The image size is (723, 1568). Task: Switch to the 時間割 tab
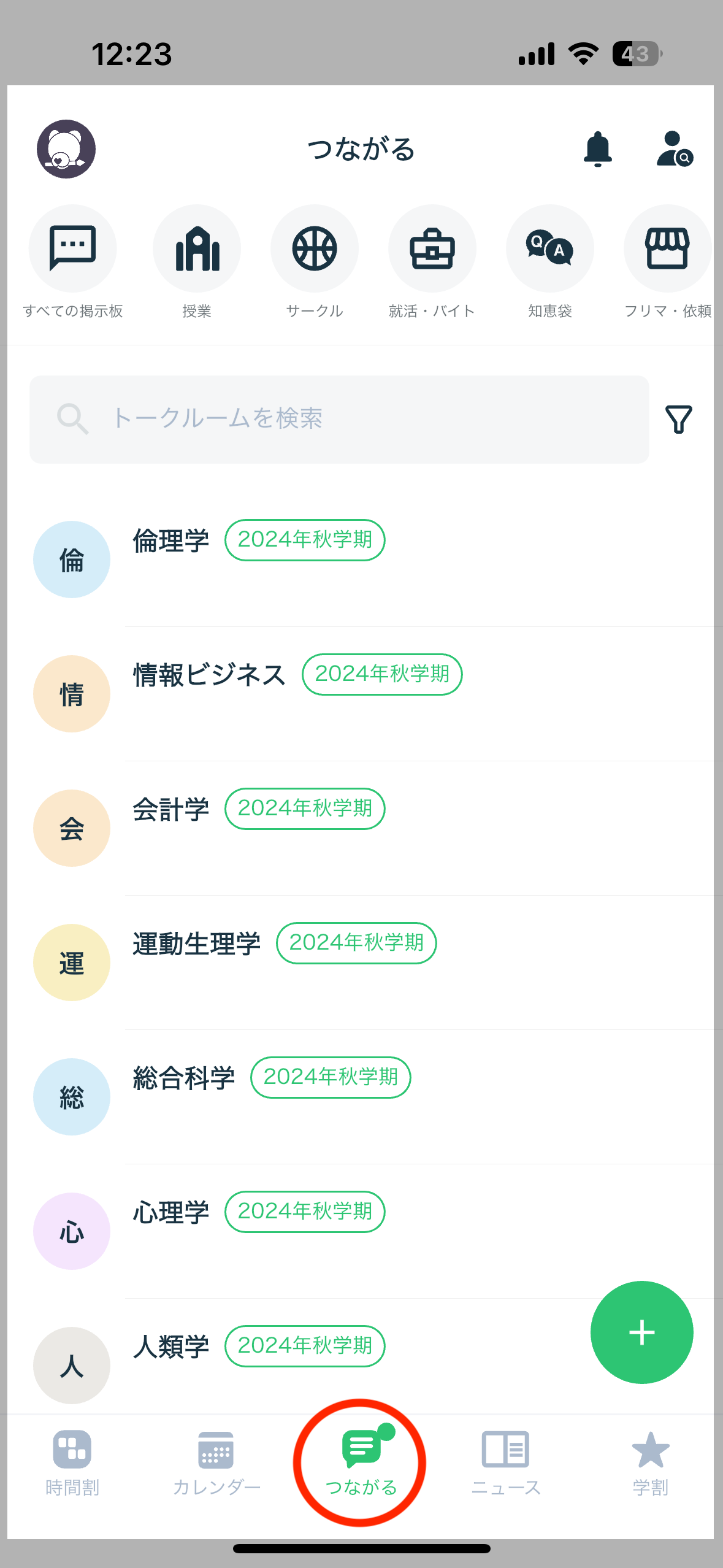[x=72, y=1464]
